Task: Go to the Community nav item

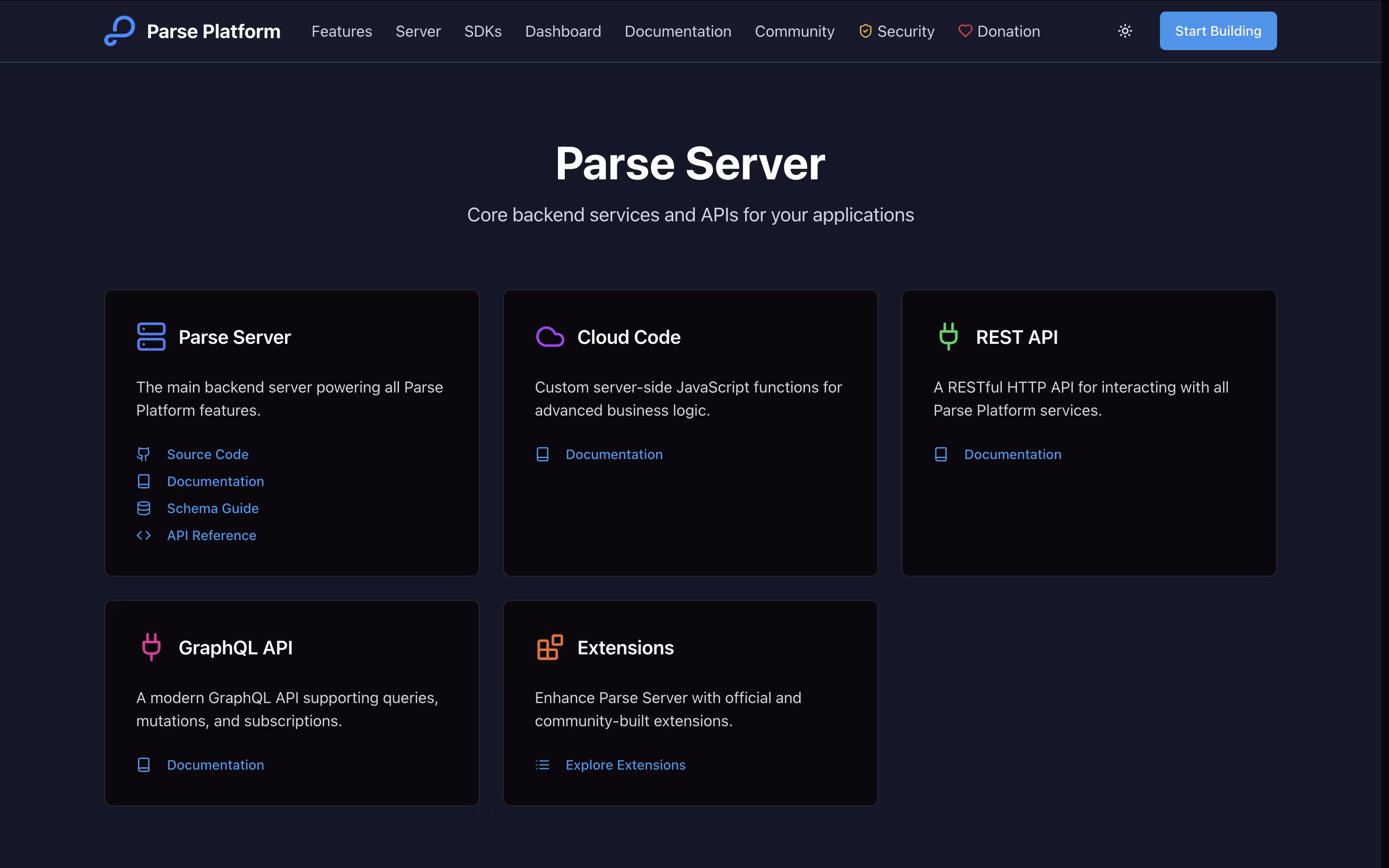Action: 794,31
